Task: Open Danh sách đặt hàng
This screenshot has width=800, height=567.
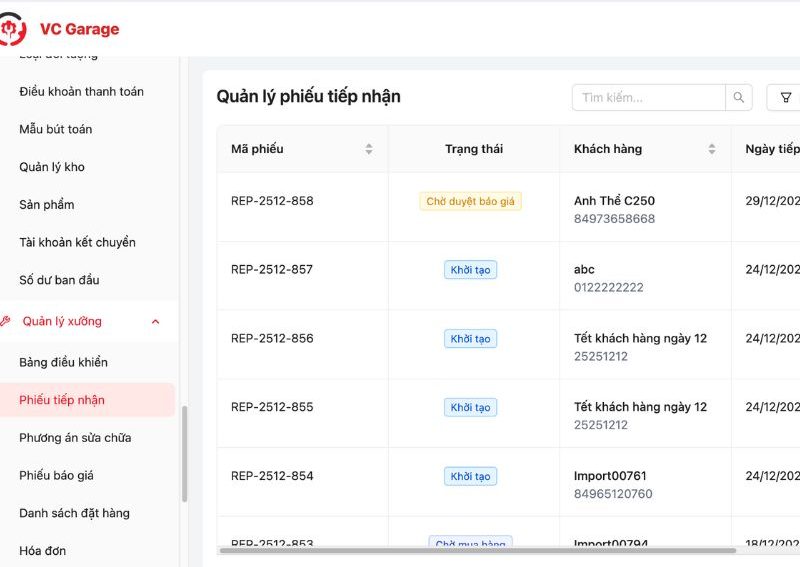Action: tap(74, 513)
